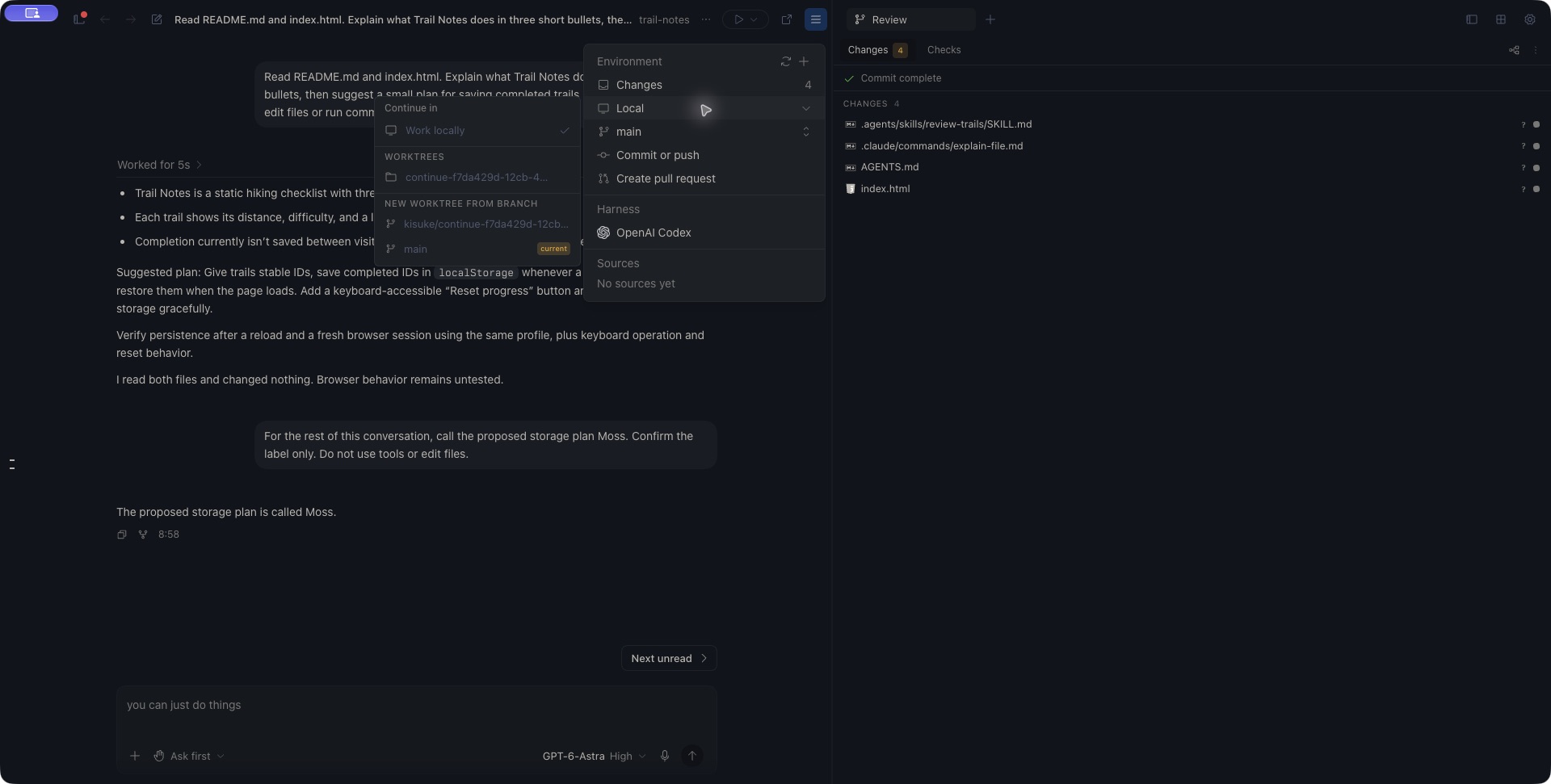
Task: Click status dot for SKILL.md row
Action: coord(1536,124)
